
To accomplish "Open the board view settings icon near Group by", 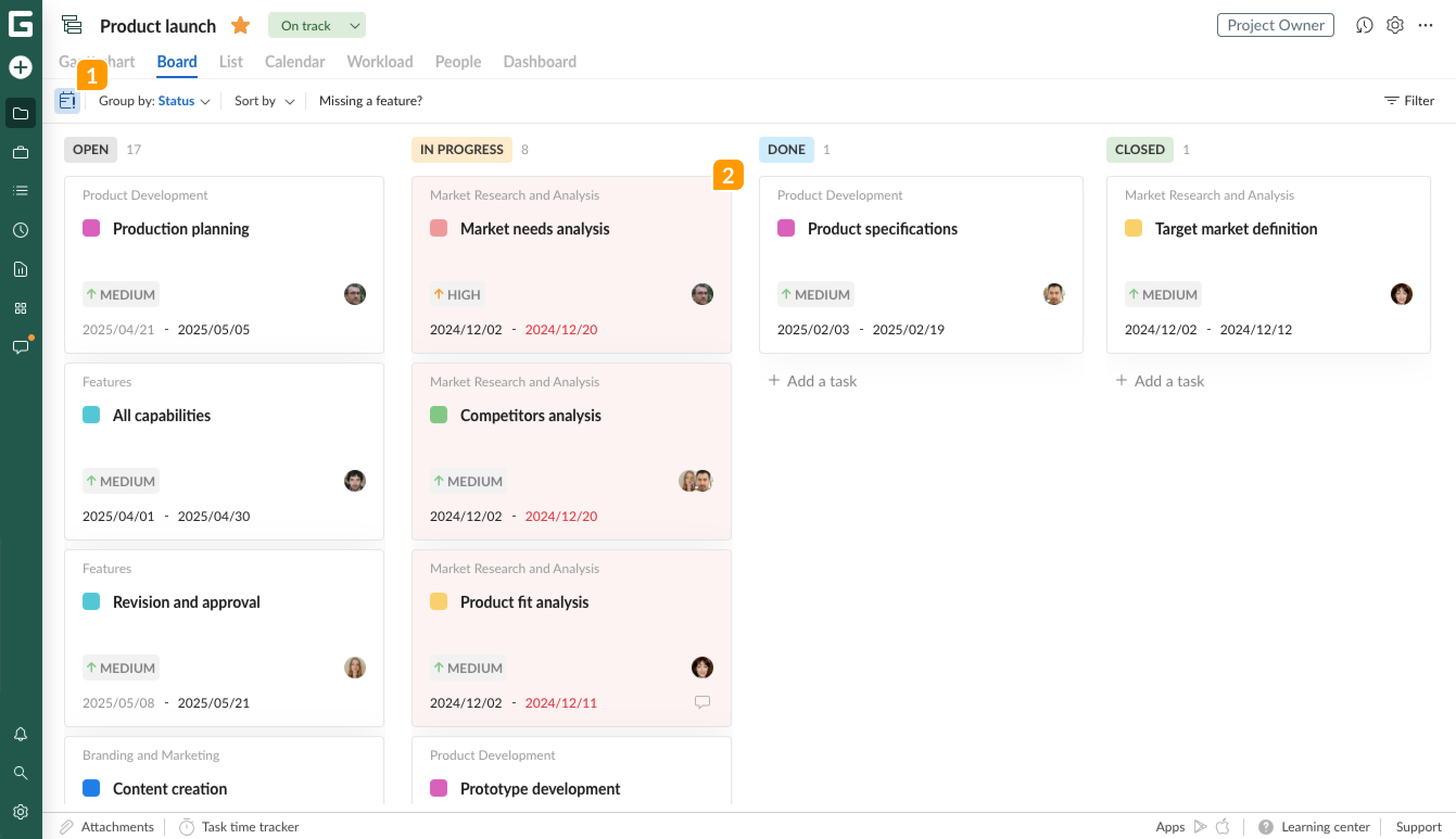I will [x=67, y=100].
